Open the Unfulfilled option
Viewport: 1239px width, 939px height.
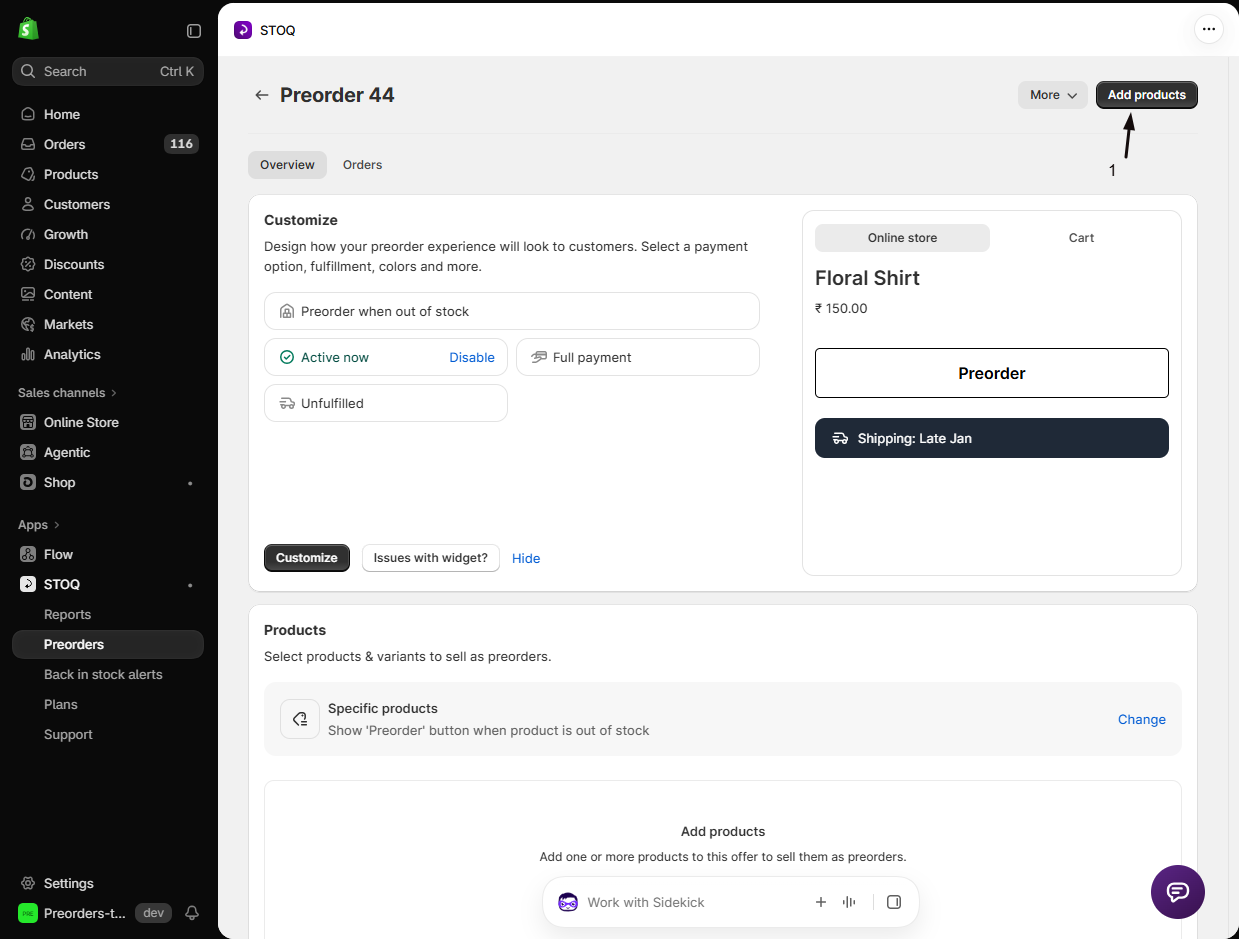386,403
